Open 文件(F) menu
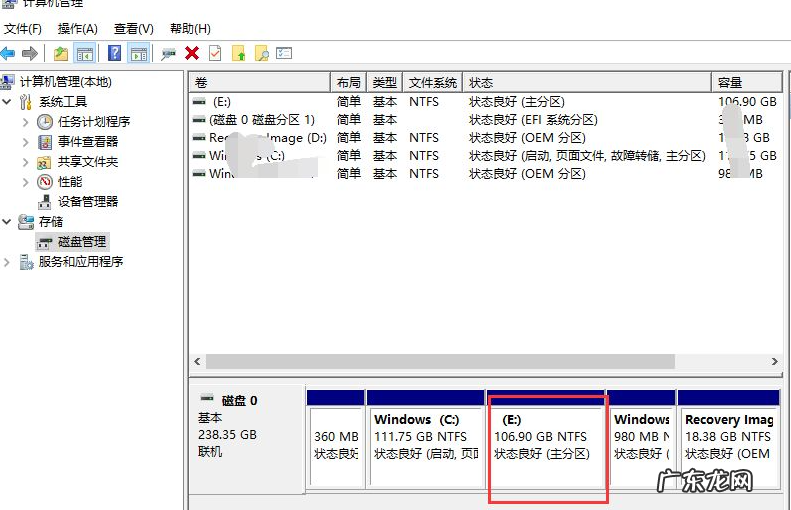 pyautogui.click(x=23, y=29)
